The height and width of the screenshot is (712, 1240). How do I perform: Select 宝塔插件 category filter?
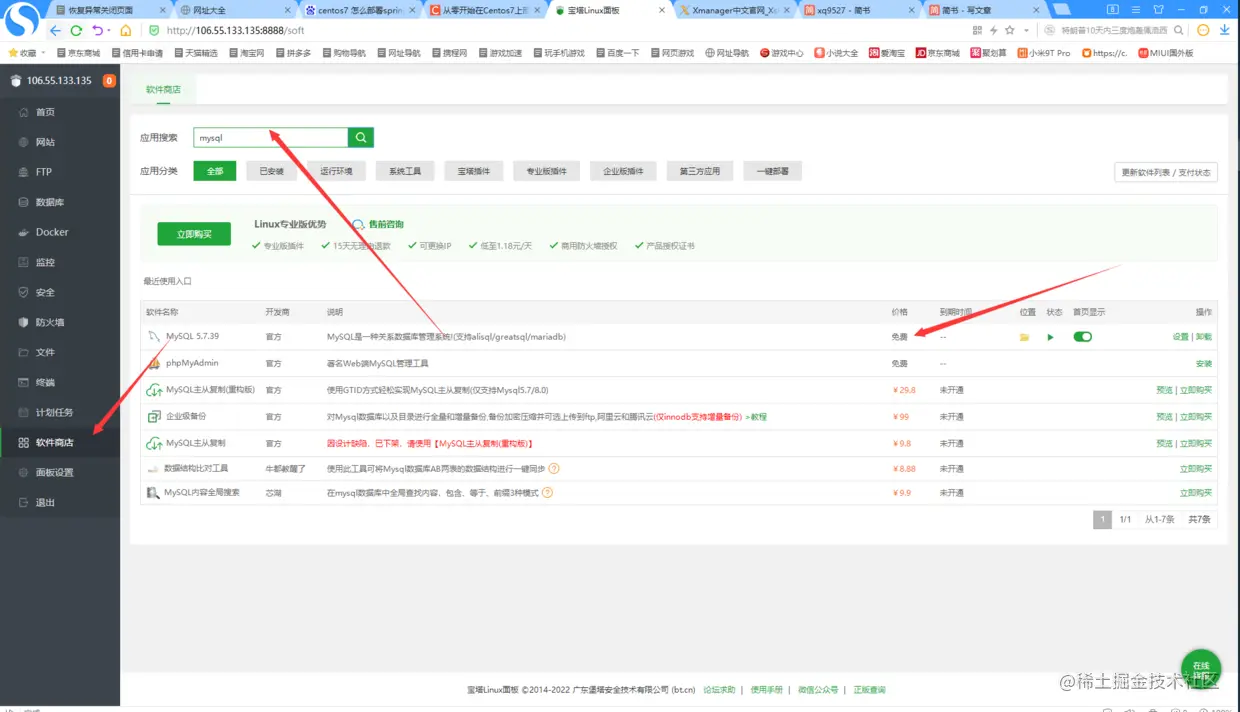pos(474,171)
